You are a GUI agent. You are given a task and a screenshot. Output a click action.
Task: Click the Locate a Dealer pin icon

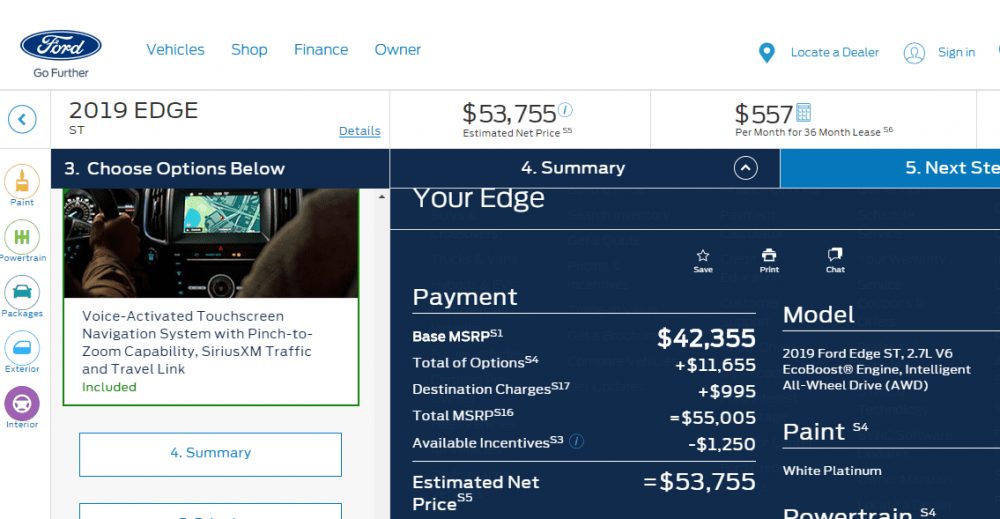pyautogui.click(x=767, y=53)
